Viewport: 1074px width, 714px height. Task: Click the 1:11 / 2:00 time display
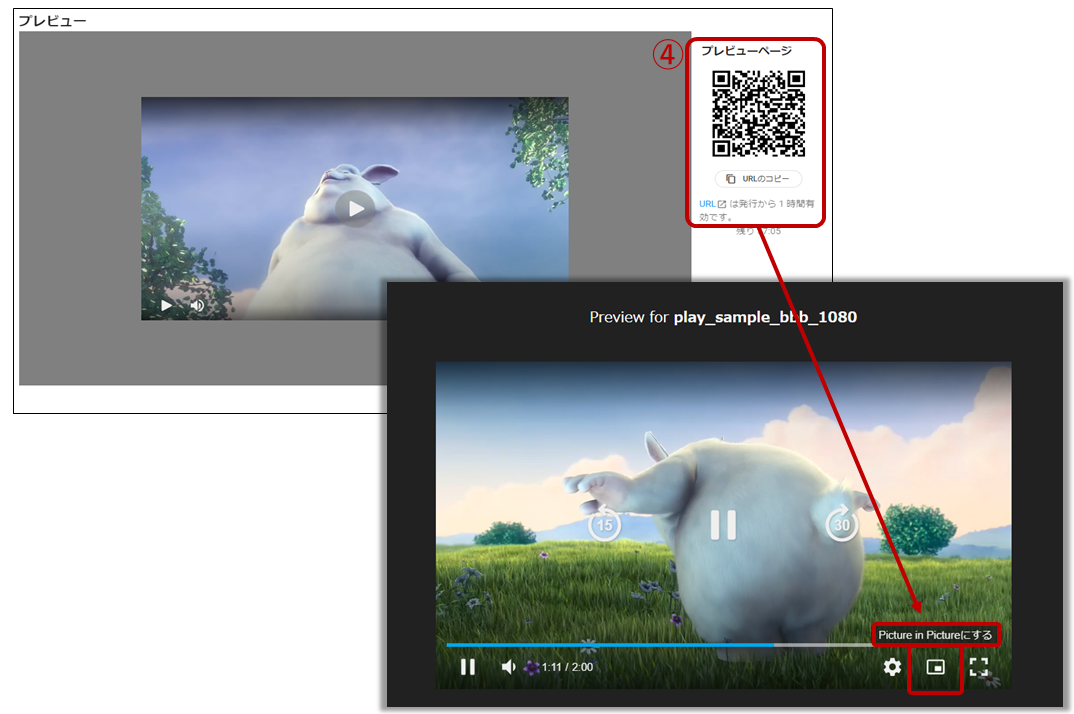(x=567, y=667)
